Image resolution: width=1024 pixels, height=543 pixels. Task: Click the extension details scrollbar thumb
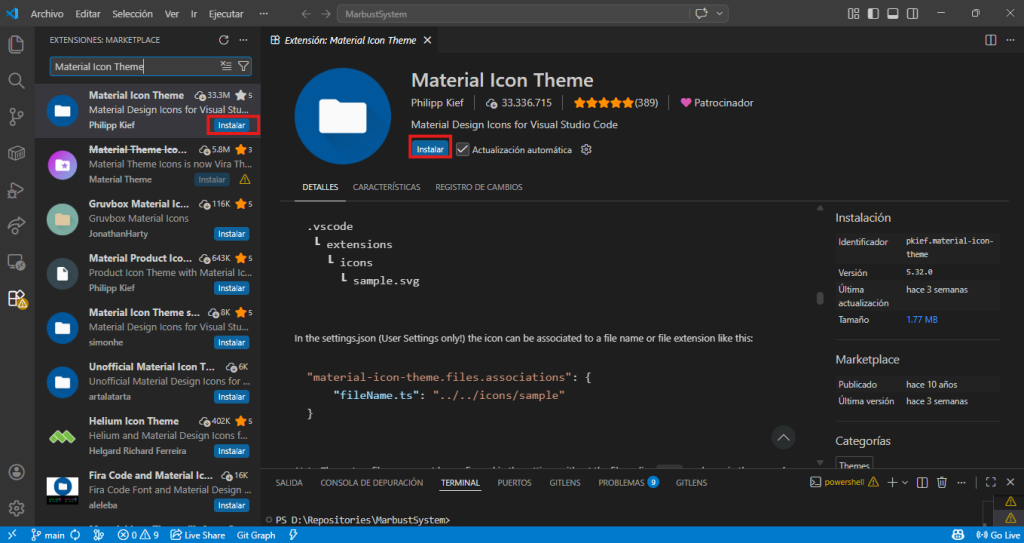tap(820, 299)
